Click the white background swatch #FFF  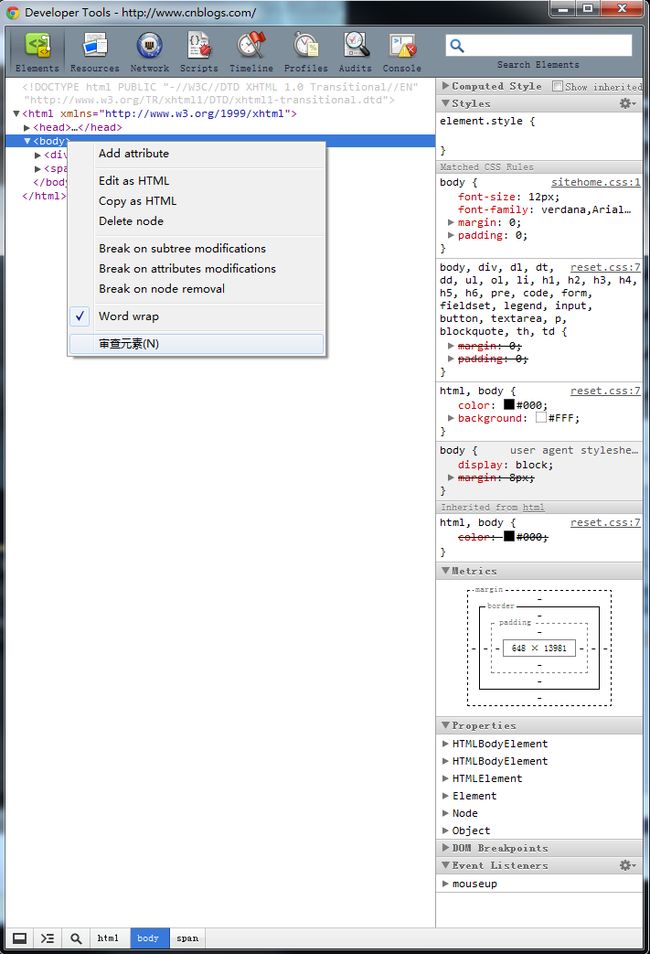540,417
